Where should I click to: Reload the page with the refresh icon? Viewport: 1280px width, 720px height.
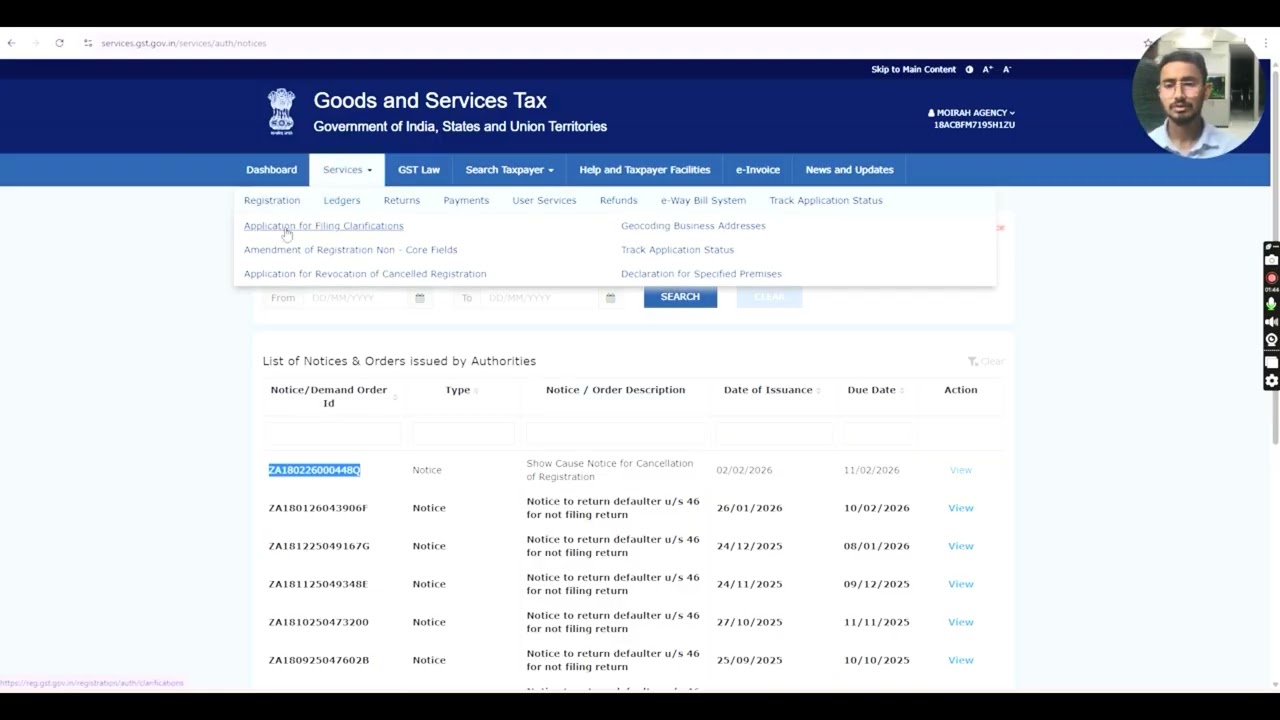click(59, 43)
